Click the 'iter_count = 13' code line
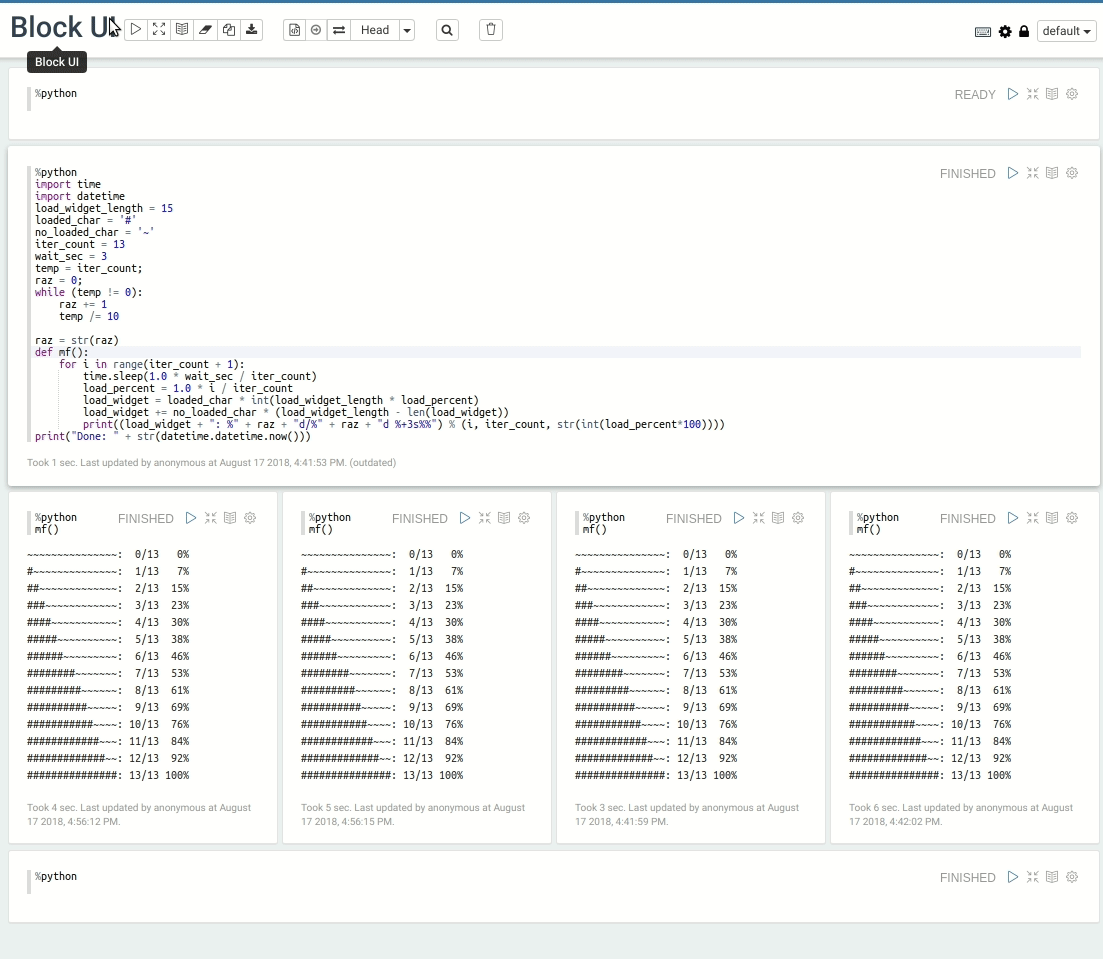Screen dimensions: 1103x959 pyautogui.click(x=79, y=244)
